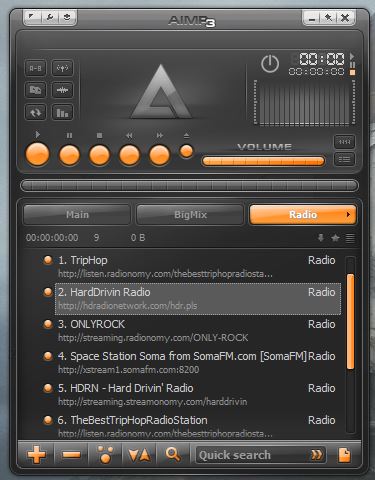This screenshot has width=375, height=480.
Task: Open the main menu arrow in title bar
Action: tap(32, 17)
